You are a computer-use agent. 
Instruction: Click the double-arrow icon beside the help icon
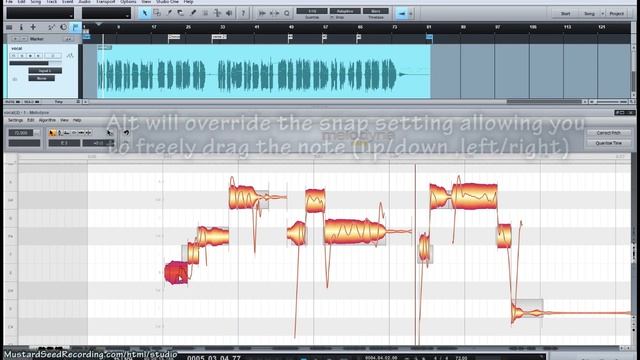262,13
